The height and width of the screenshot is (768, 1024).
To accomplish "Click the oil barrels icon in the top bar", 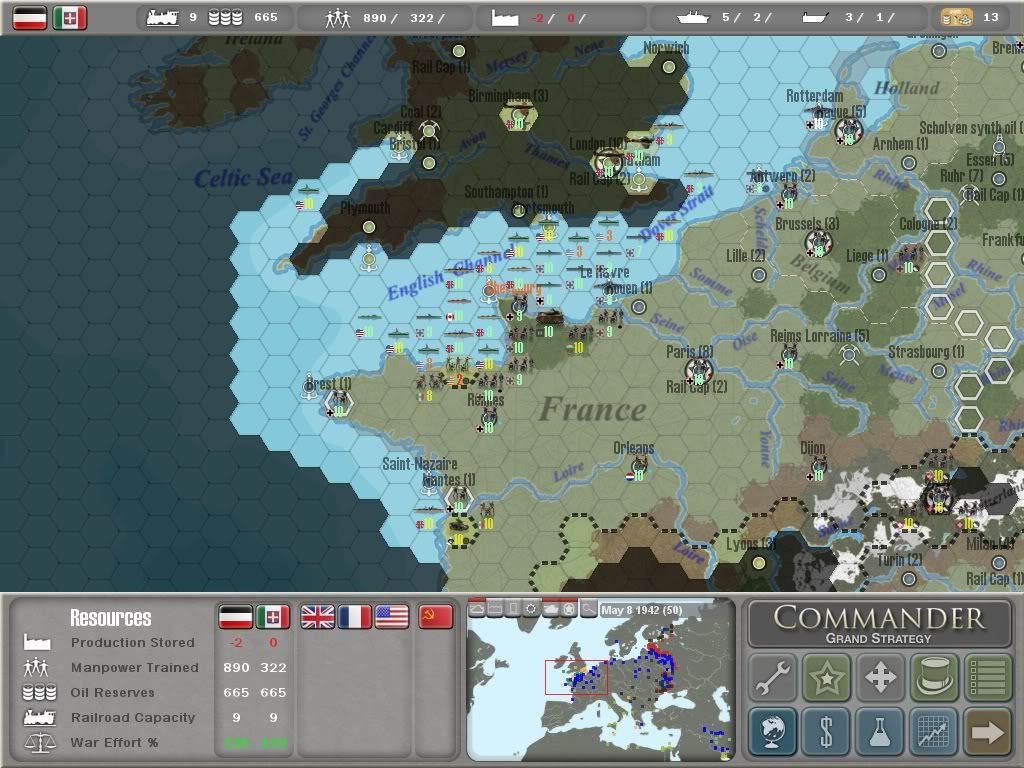I will [225, 18].
